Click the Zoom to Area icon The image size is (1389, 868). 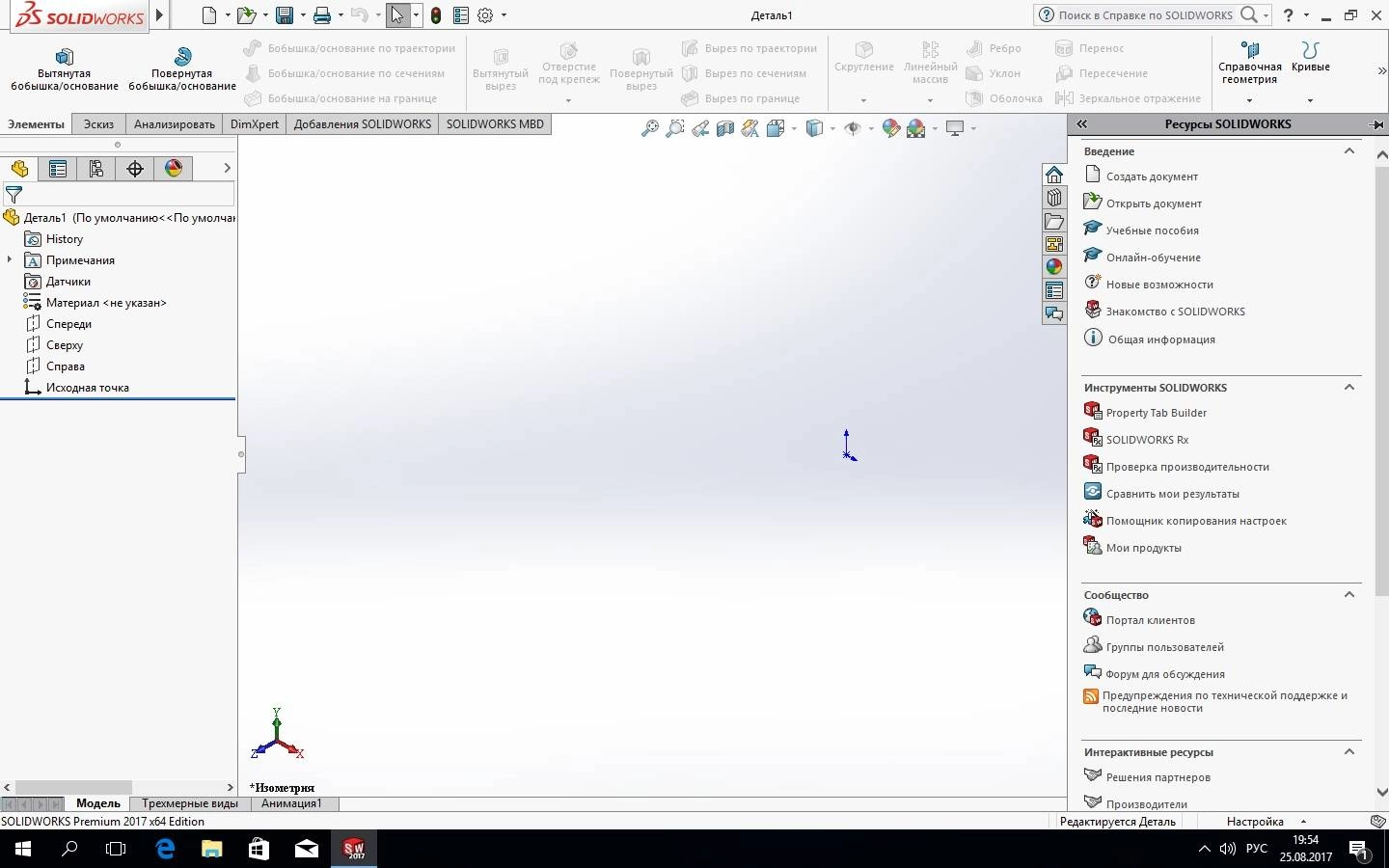pyautogui.click(x=675, y=128)
